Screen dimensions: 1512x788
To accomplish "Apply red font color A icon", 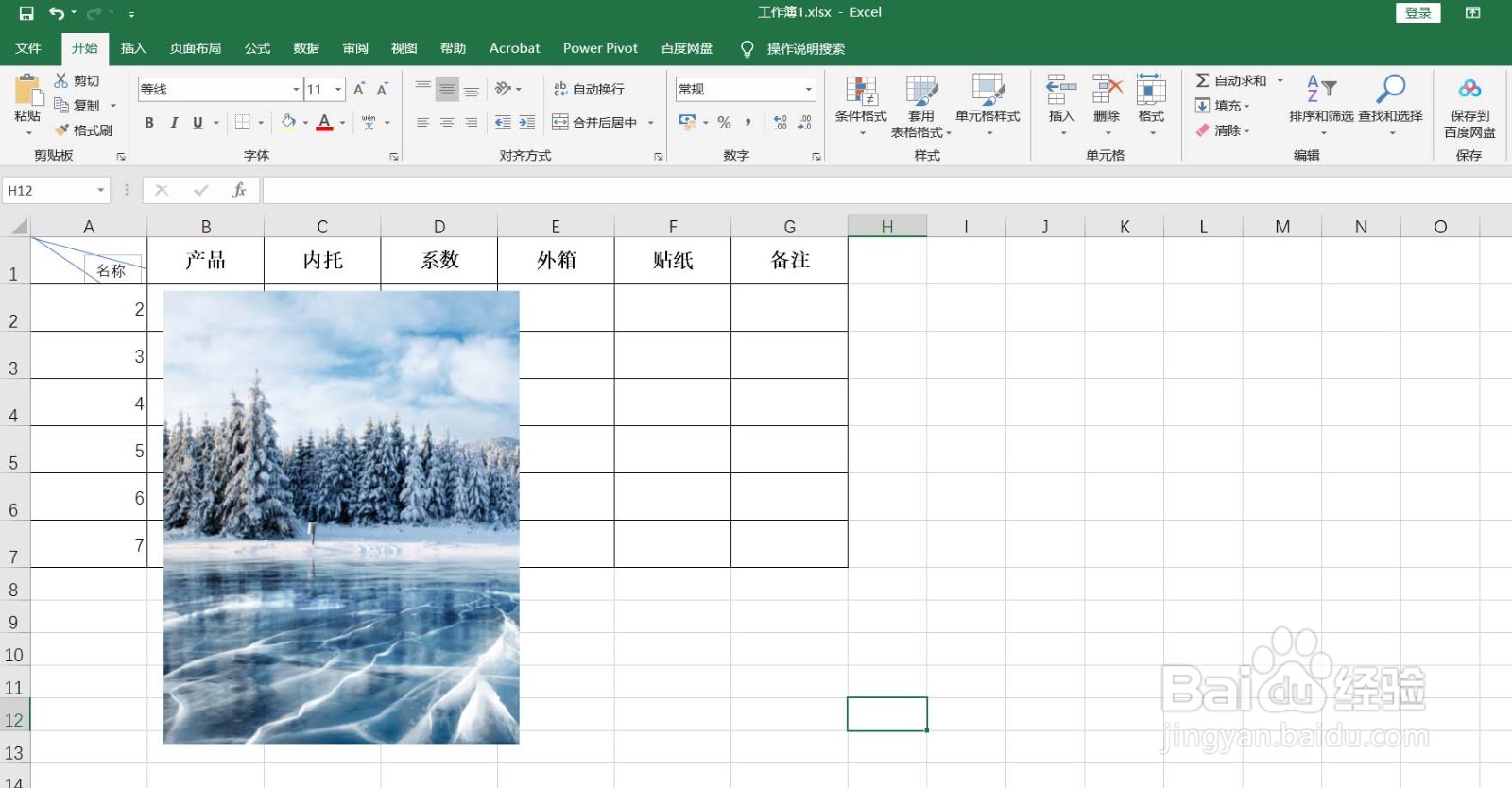I will click(324, 123).
